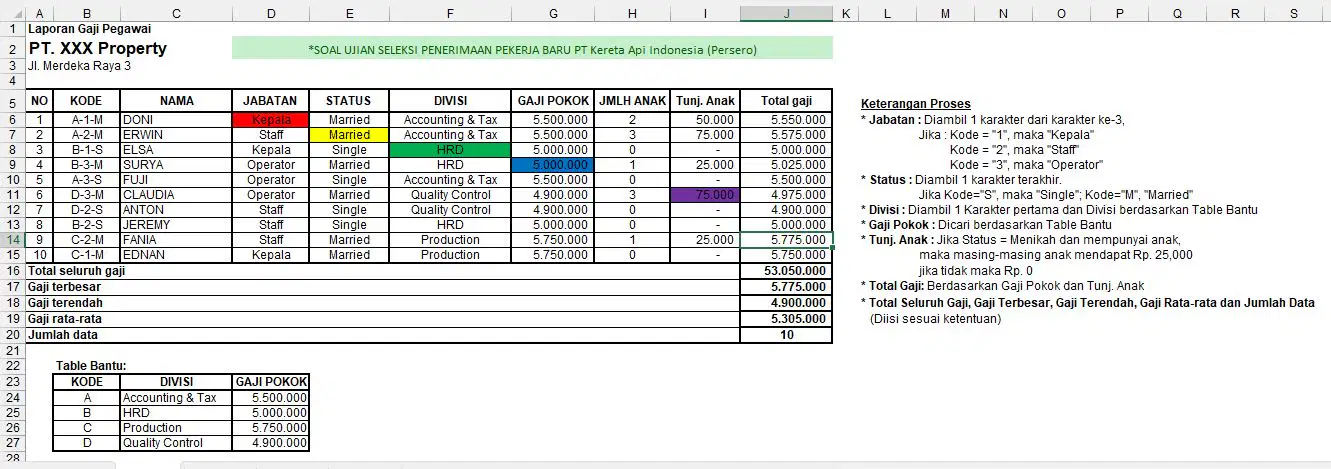Select the 5.550.000 total gaji cell
Image resolution: width=1331 pixels, height=469 pixels.
pos(787,119)
